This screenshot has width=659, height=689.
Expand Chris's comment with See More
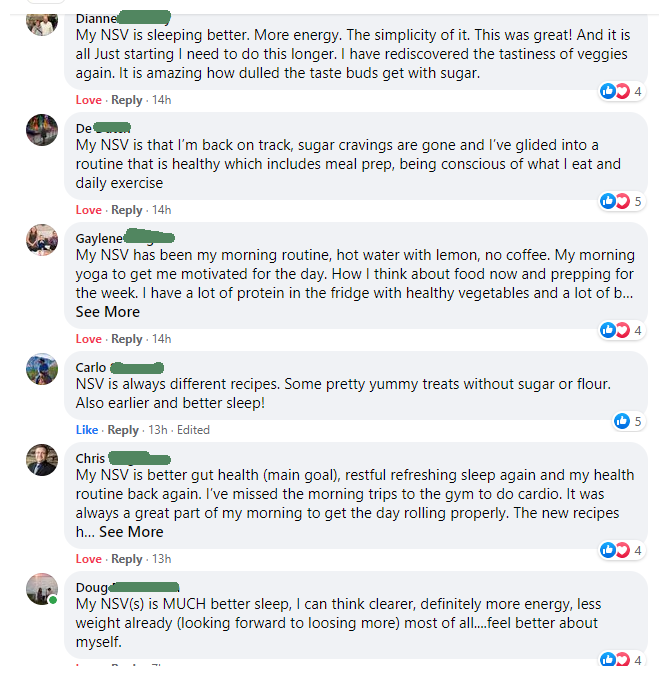tap(131, 532)
